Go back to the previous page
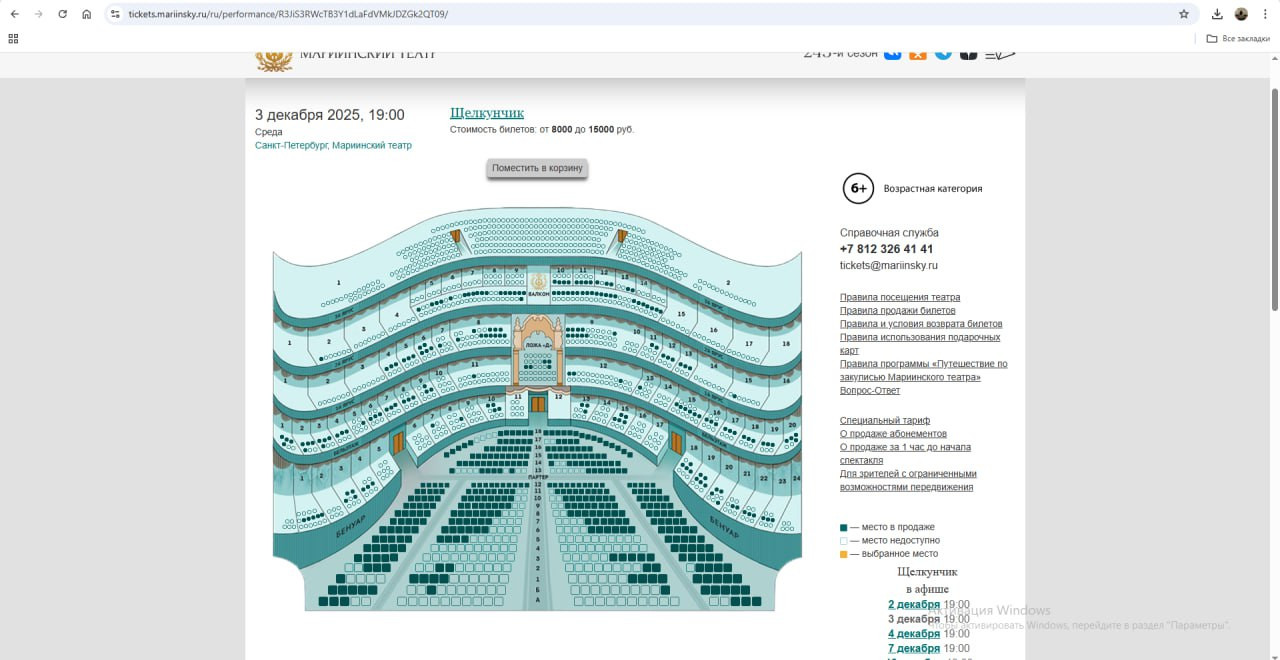Image resolution: width=1280 pixels, height=660 pixels. click(x=14, y=14)
